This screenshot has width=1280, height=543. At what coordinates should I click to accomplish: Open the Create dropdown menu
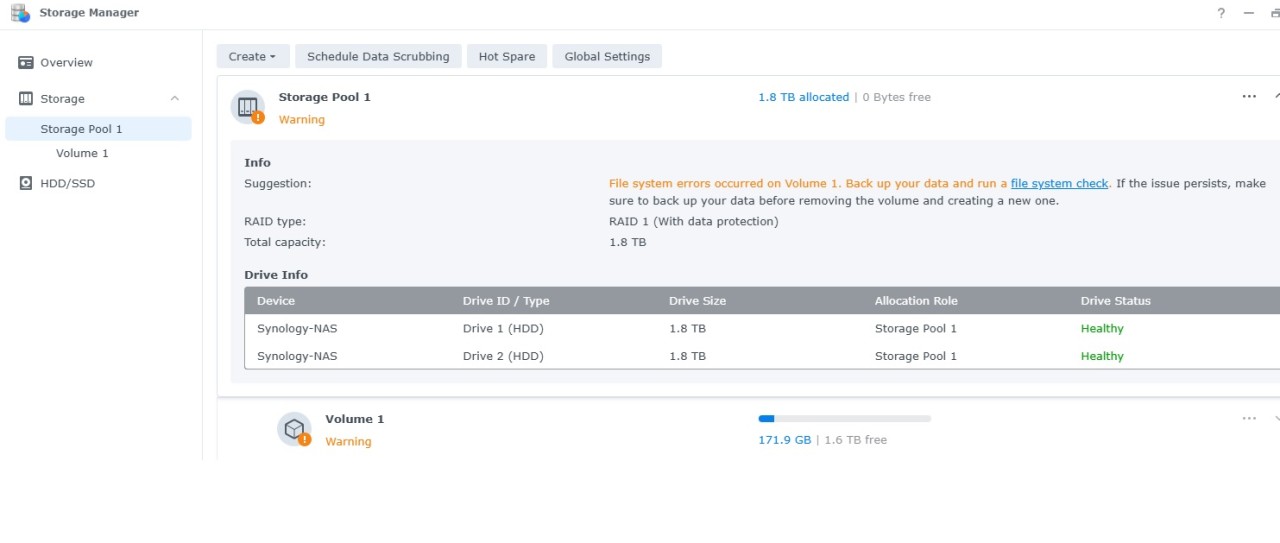point(252,56)
